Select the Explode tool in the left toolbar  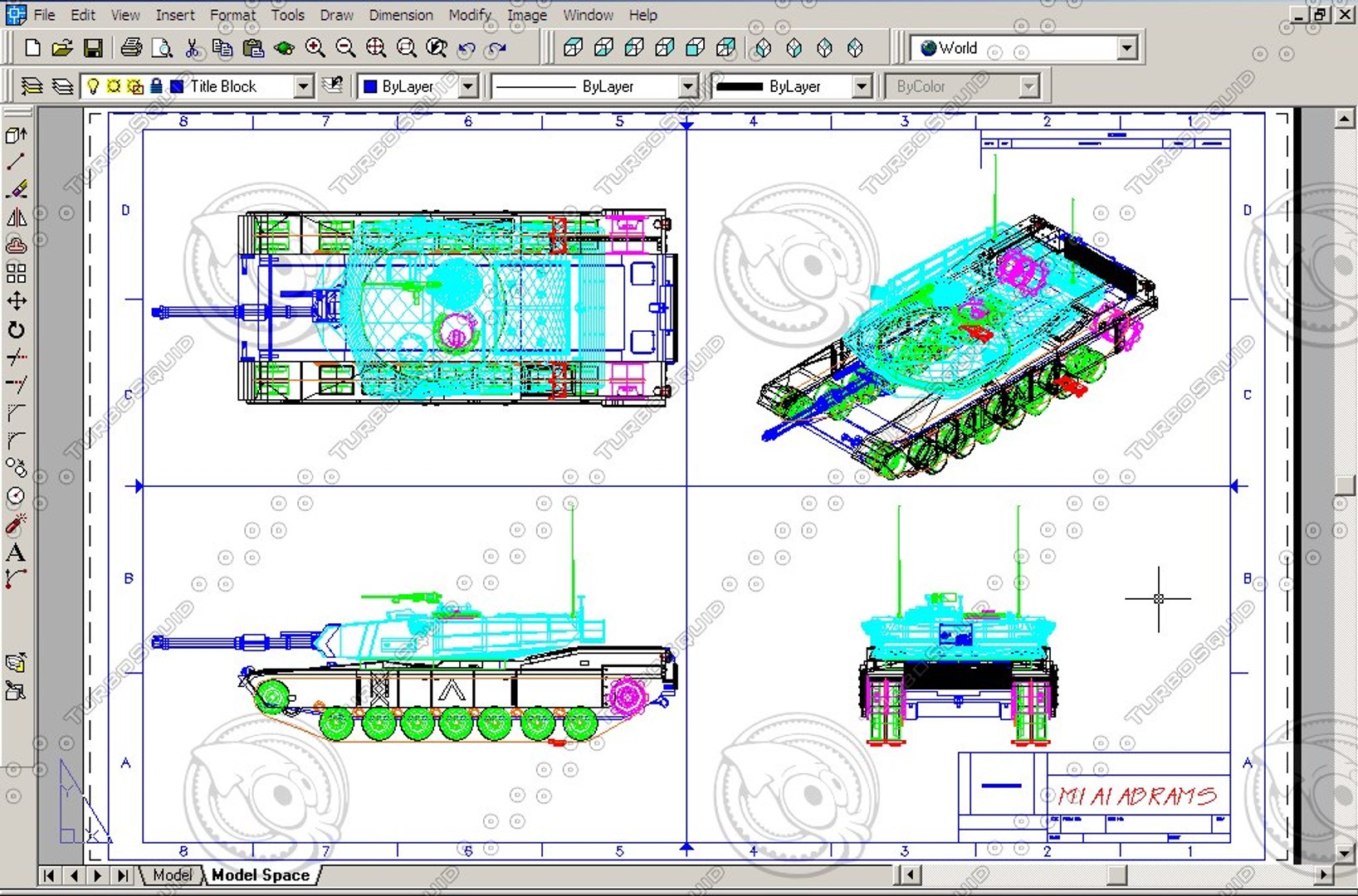point(16,524)
